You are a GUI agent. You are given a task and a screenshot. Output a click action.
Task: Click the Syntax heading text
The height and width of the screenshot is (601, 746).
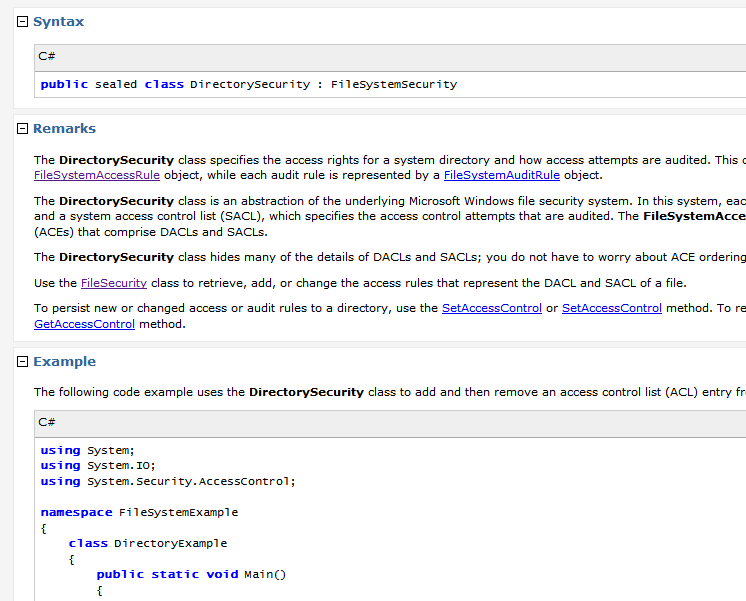pyautogui.click(x=59, y=21)
